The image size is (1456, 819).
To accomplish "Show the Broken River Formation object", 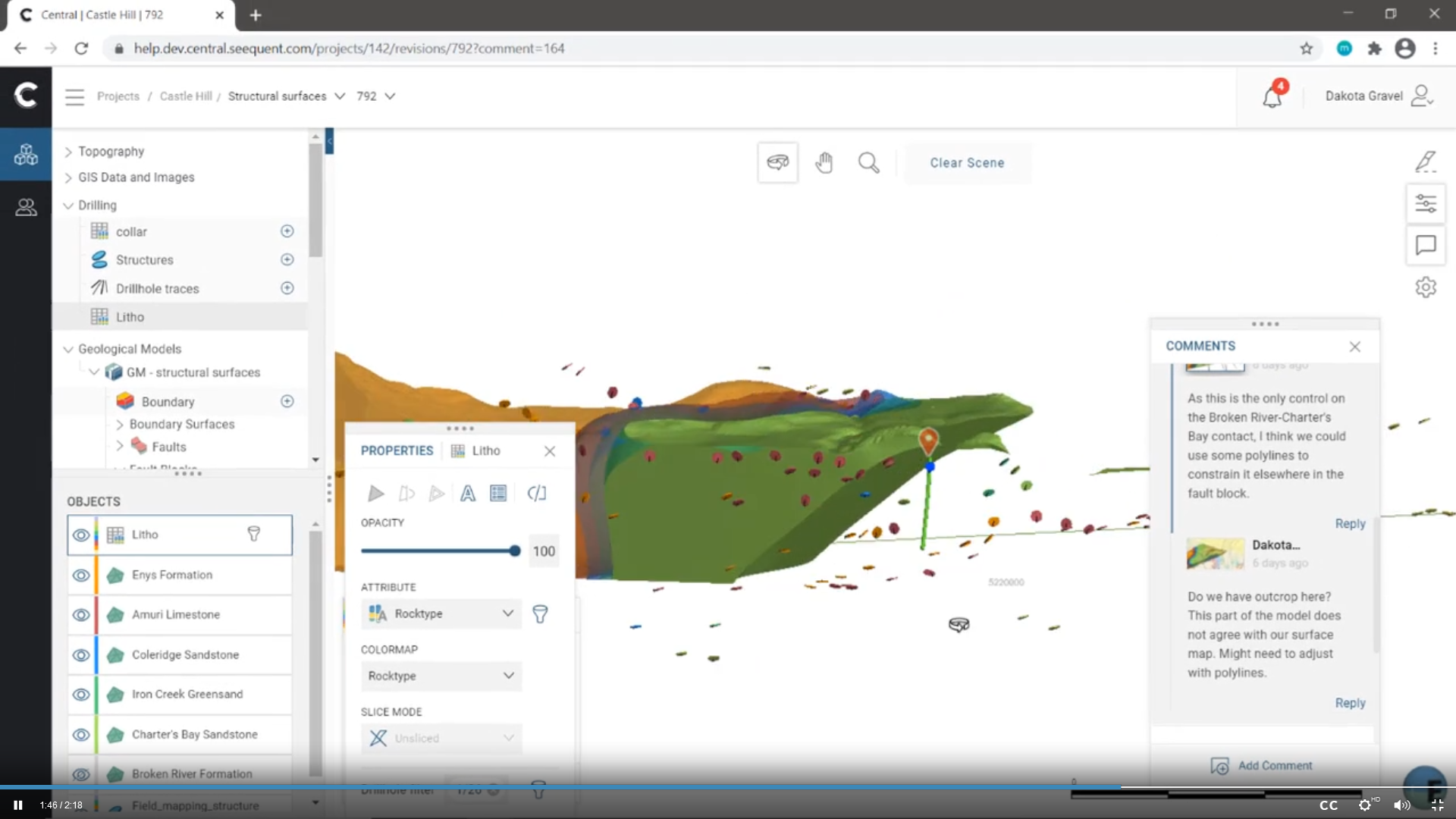I will [x=81, y=774].
